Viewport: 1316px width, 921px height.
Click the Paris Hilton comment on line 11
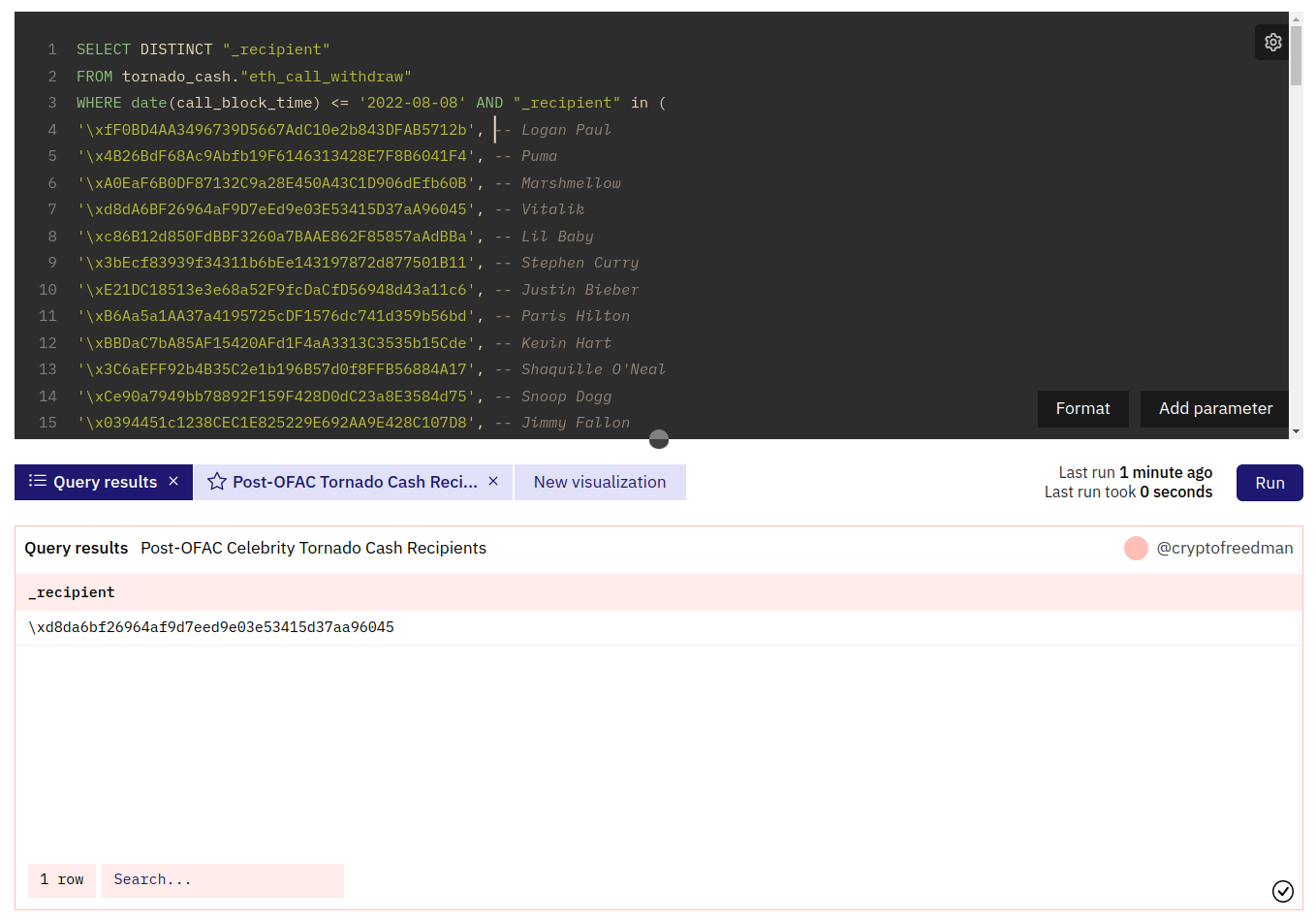[x=562, y=316]
